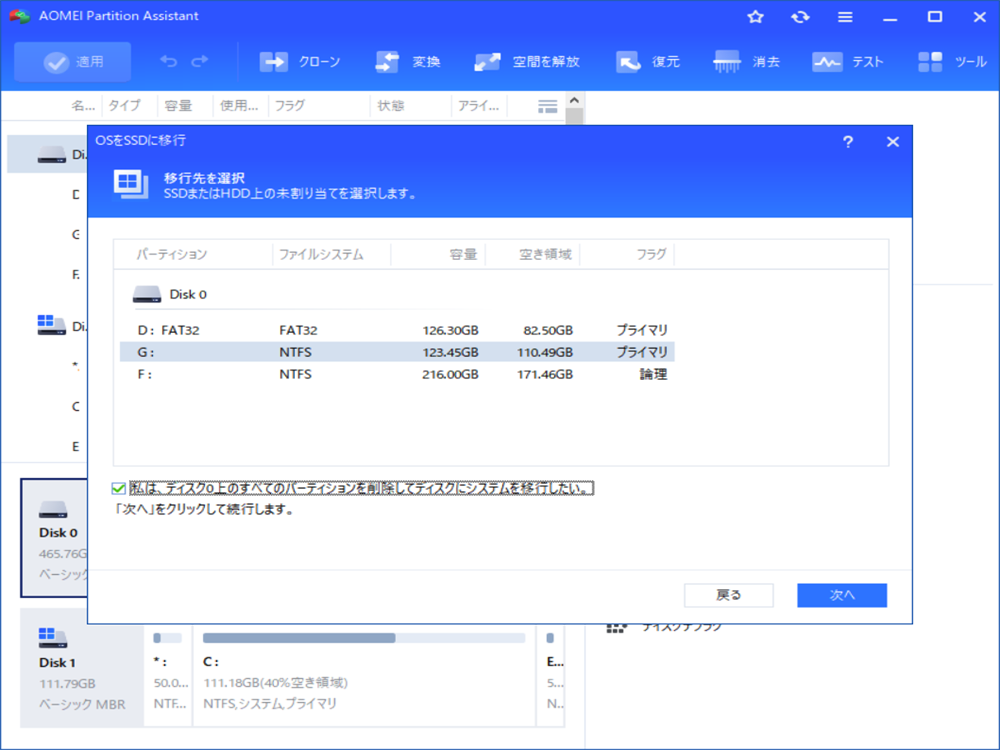Viewport: 1000px width, 750px height.
Task: Click the Clone (クローン) toolbar icon
Action: (x=274, y=62)
